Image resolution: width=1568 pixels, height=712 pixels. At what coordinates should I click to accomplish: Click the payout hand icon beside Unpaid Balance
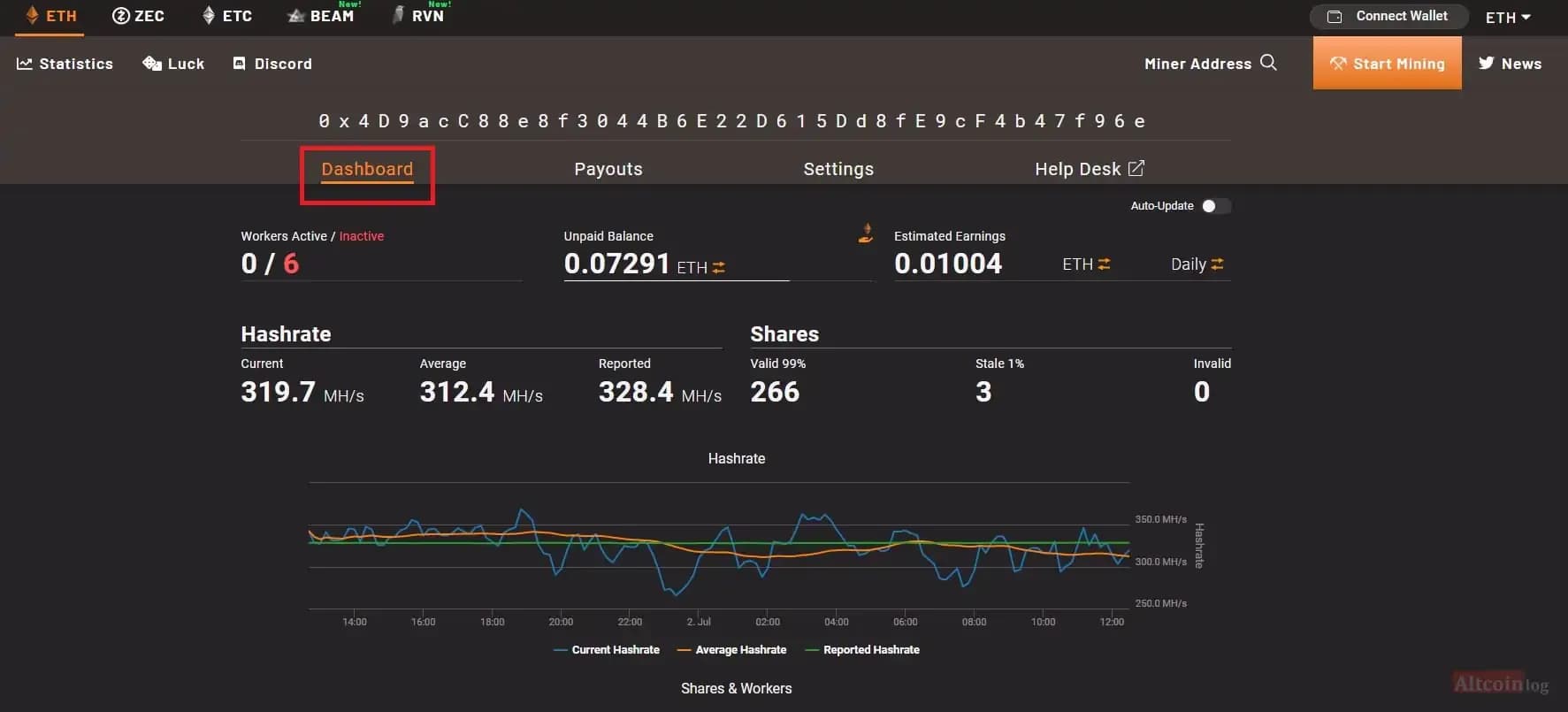click(x=867, y=234)
